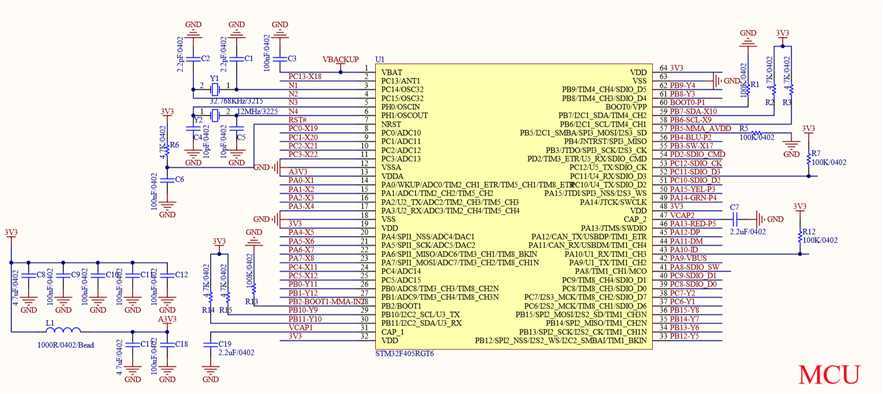Image resolution: width=883 pixels, height=394 pixels.
Task: Select the Y2 12MHz crystal symbol
Action: (215, 115)
